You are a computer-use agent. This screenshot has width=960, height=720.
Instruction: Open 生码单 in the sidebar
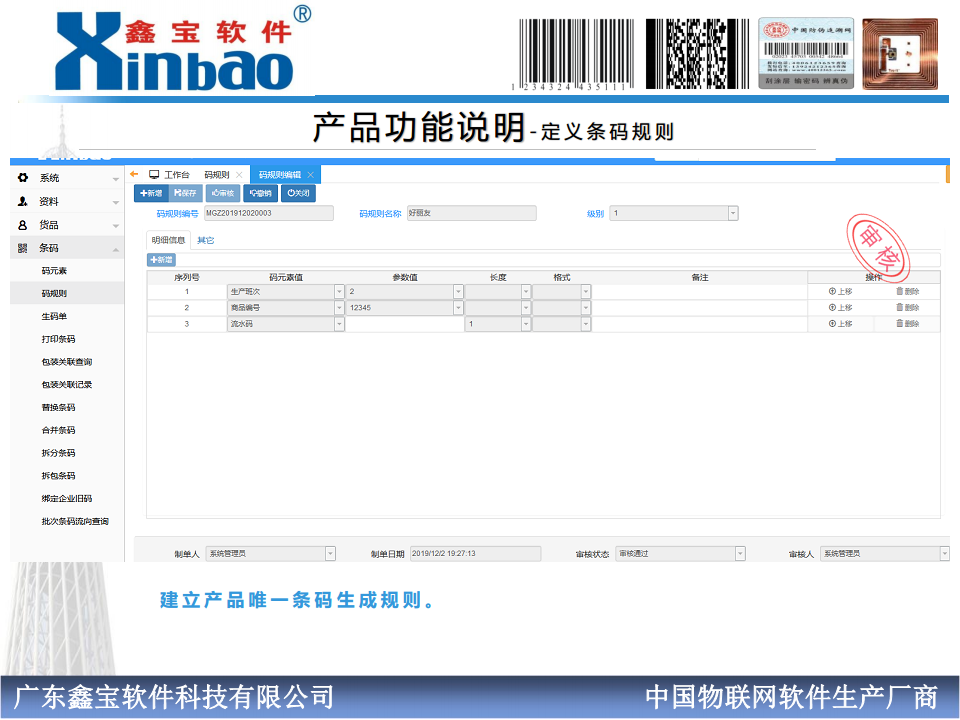point(54,316)
